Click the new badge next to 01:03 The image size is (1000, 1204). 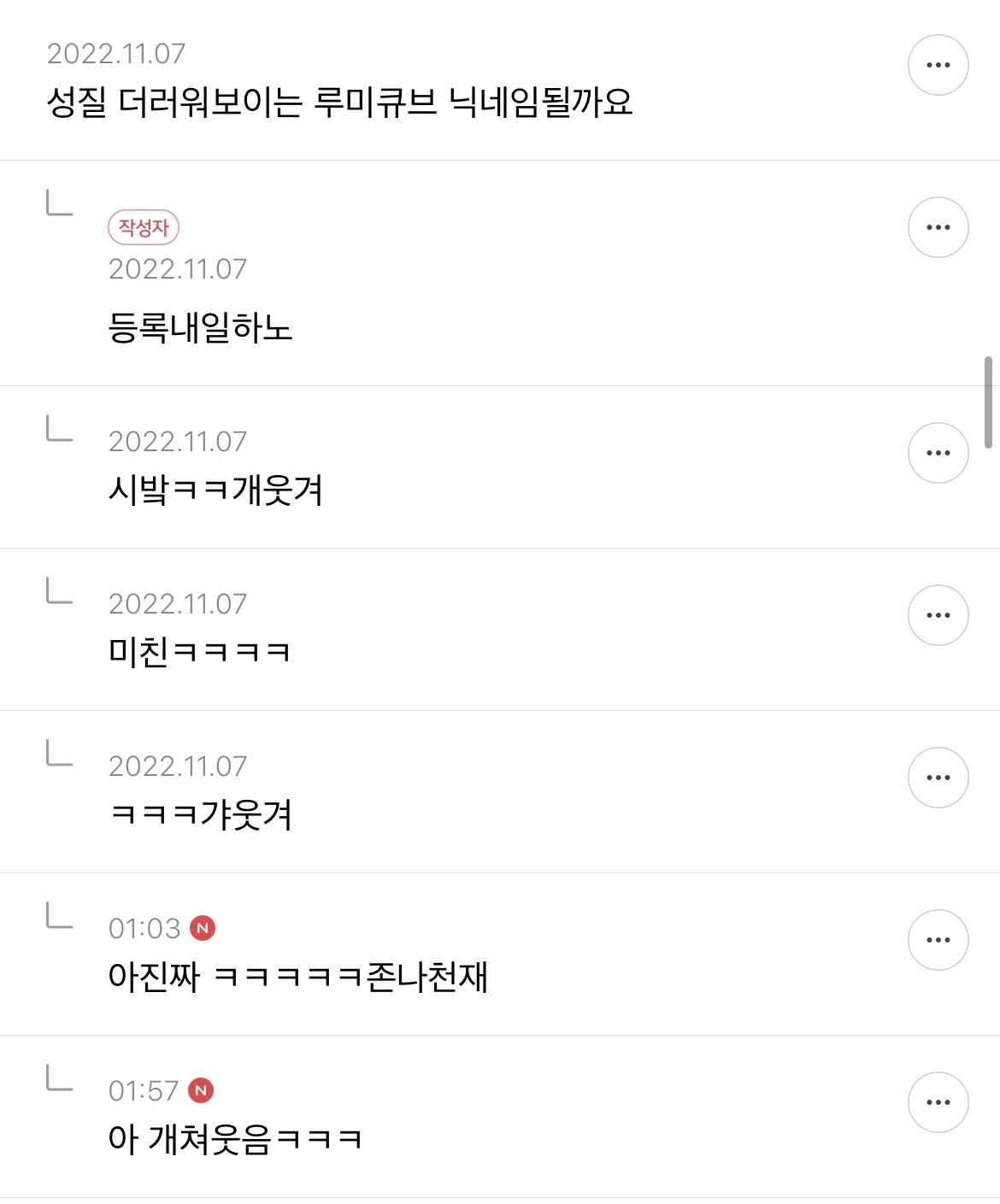click(x=203, y=928)
